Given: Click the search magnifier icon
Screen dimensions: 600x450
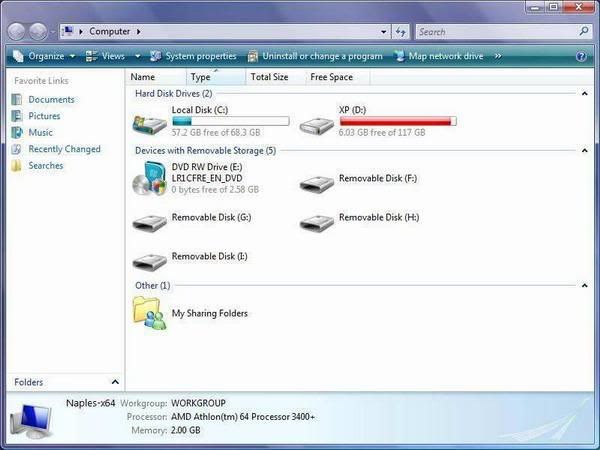Looking at the screenshot, I should pyautogui.click(x=584, y=31).
